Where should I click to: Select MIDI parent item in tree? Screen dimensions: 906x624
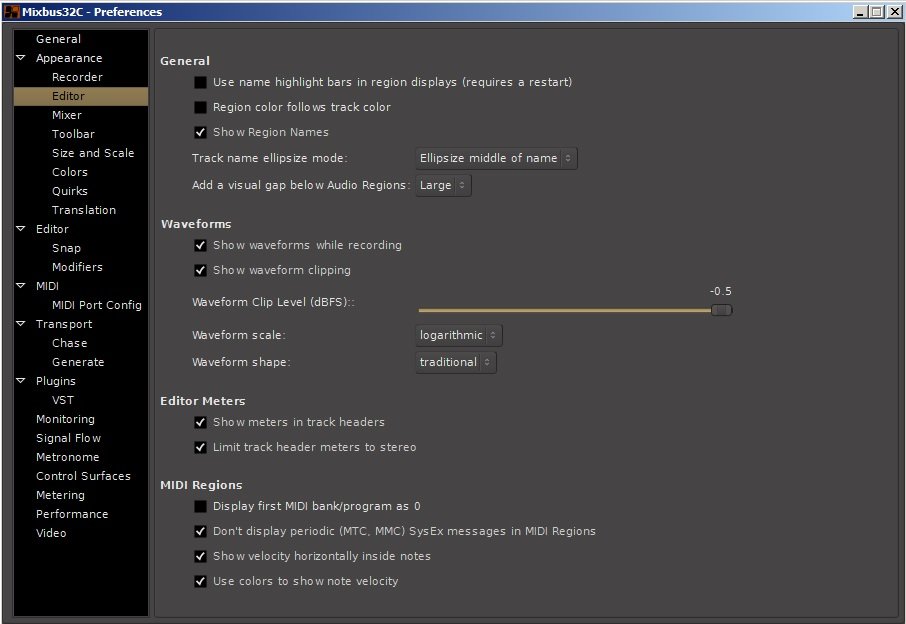(x=47, y=286)
